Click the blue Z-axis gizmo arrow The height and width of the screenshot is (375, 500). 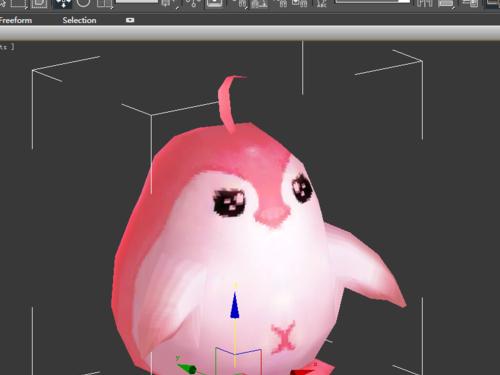coord(235,305)
